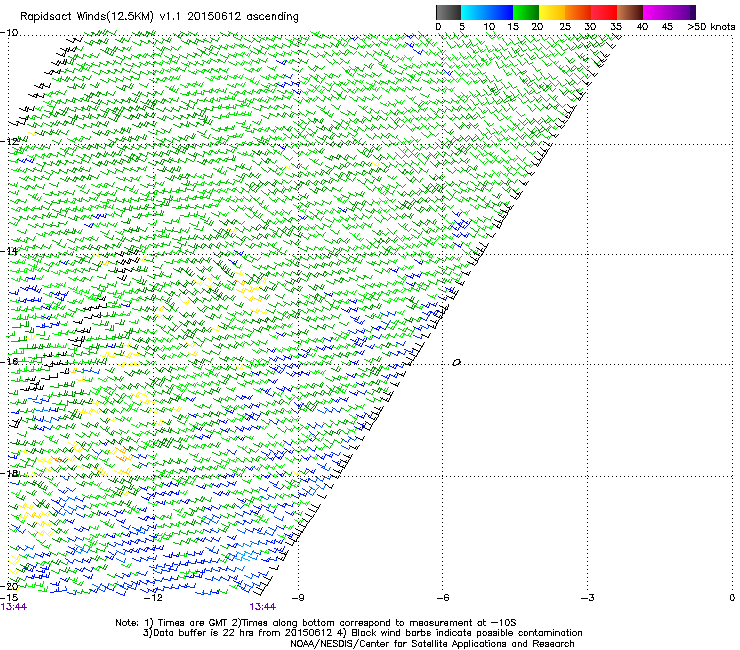
Task: Click the '>50 knots' legend label
Action: tap(711, 27)
